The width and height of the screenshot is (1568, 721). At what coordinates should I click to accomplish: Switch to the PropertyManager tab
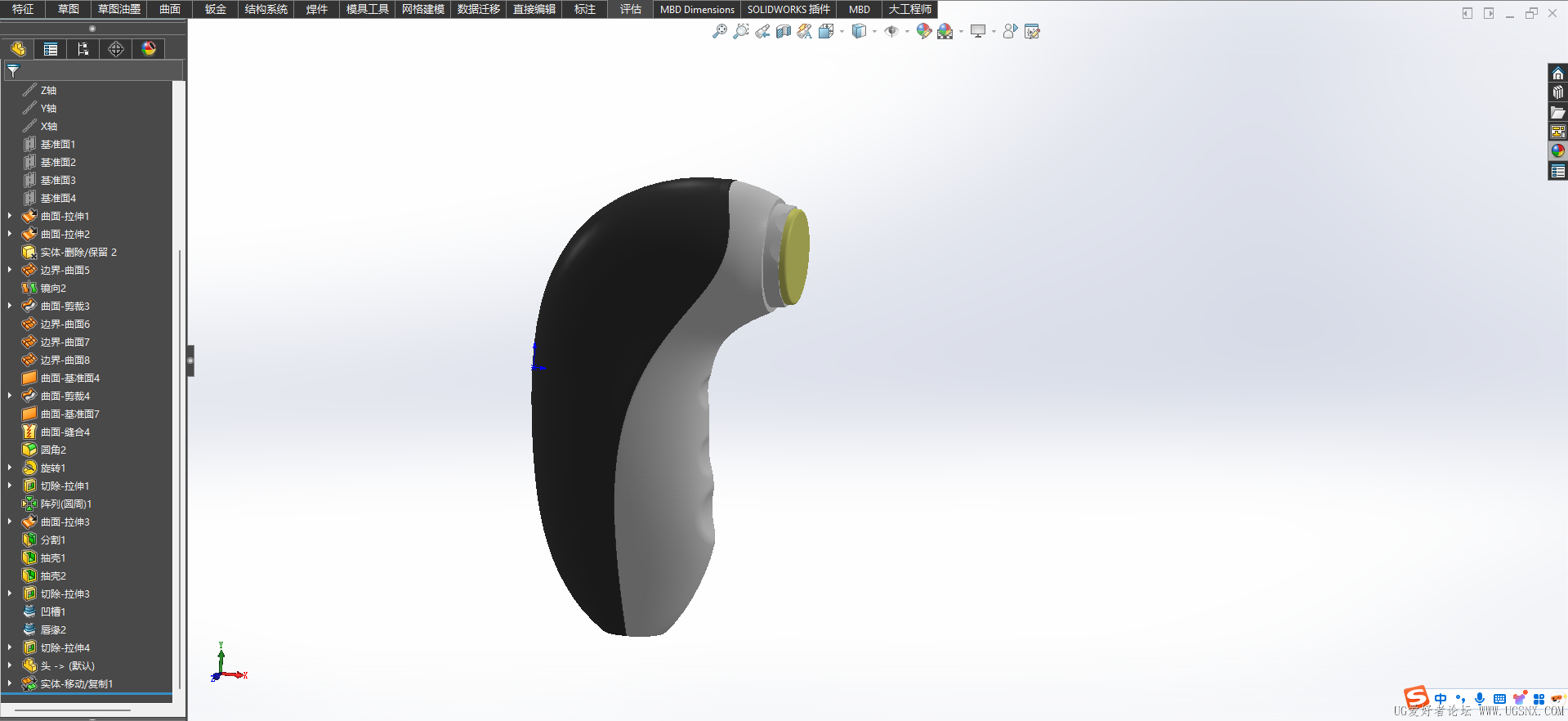(51, 49)
